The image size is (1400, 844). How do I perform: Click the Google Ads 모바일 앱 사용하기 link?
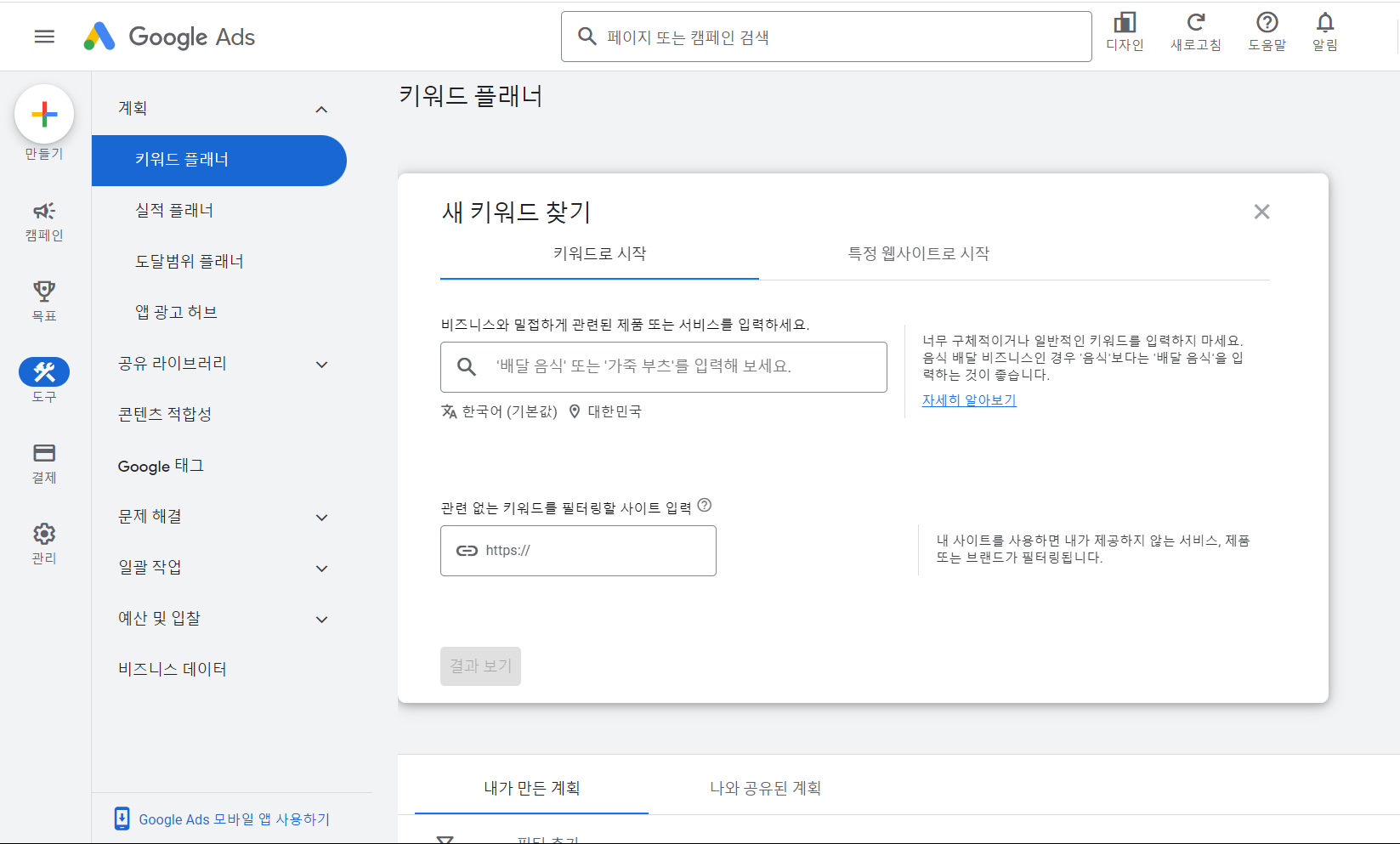[x=235, y=819]
